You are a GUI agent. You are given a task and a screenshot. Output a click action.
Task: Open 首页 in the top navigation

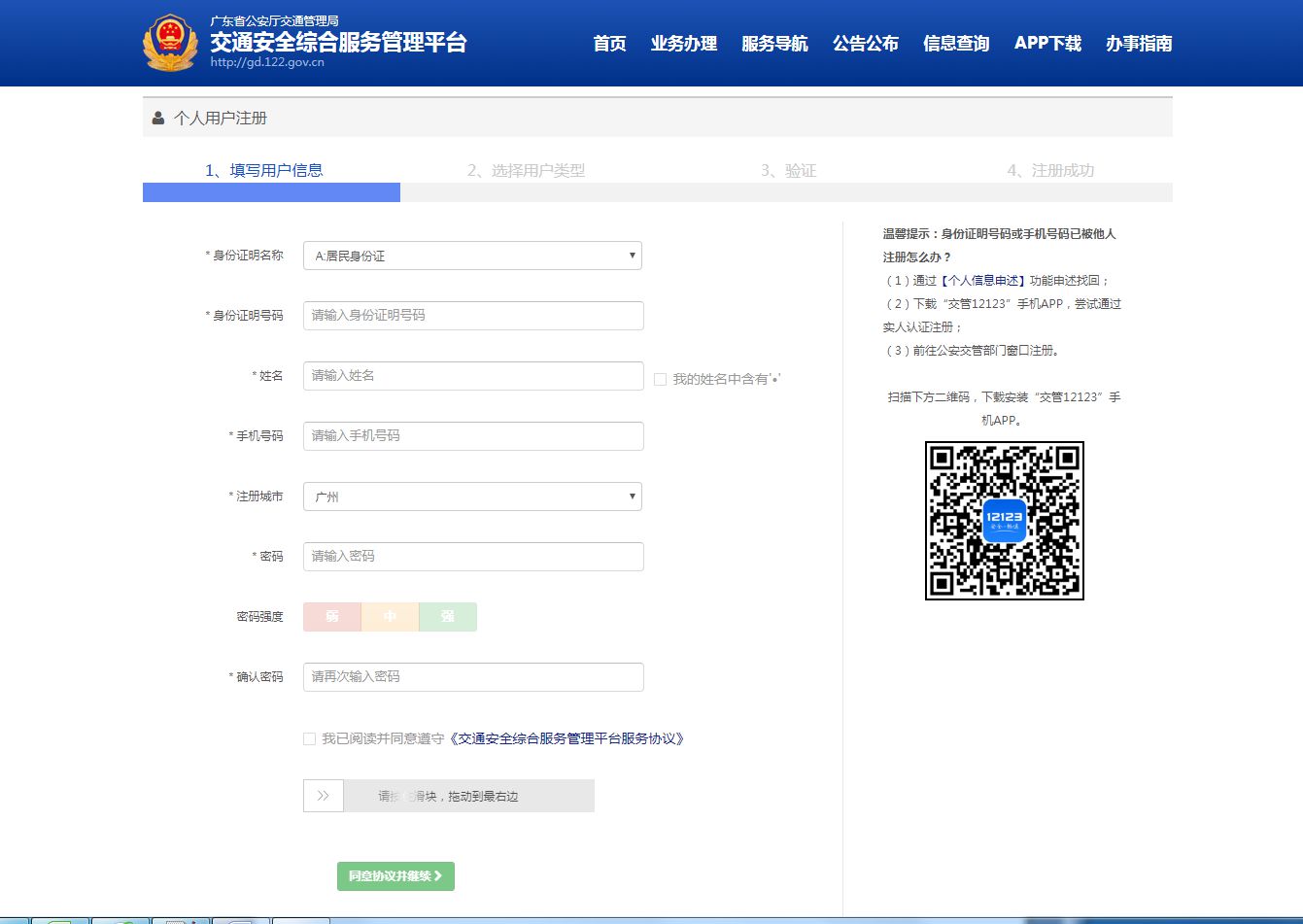click(609, 44)
